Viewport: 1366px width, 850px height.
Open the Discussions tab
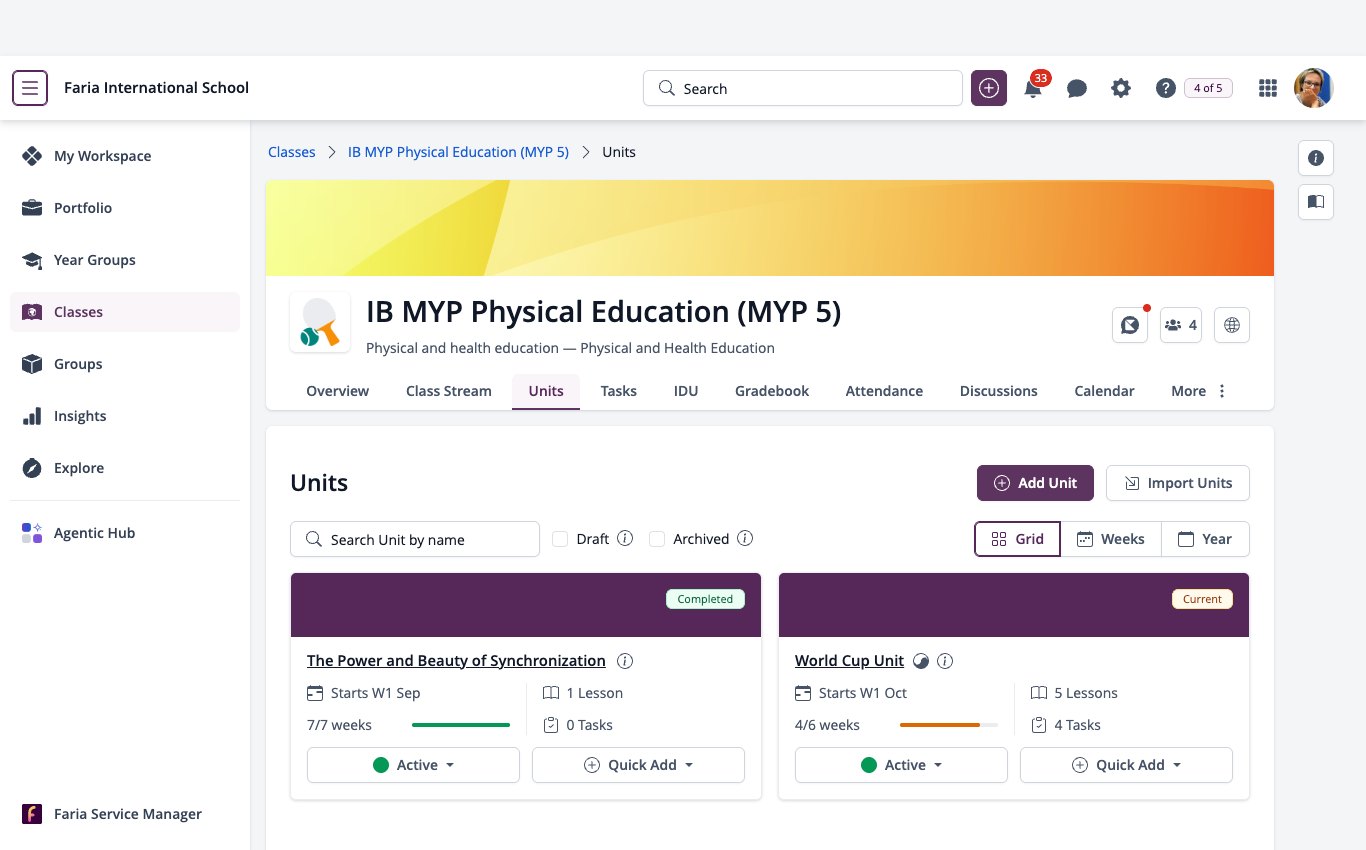coord(999,391)
